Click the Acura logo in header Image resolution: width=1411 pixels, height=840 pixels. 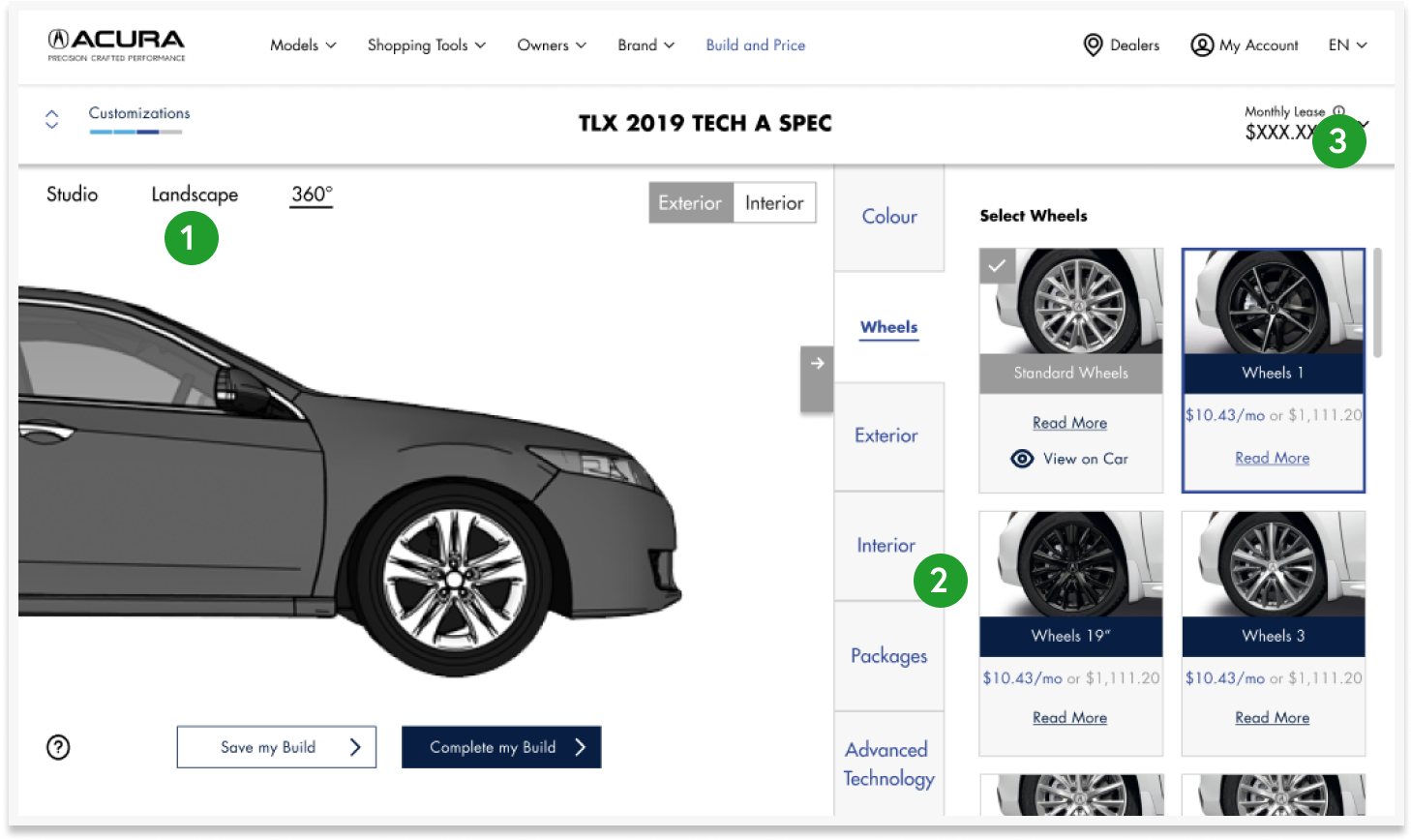116,45
